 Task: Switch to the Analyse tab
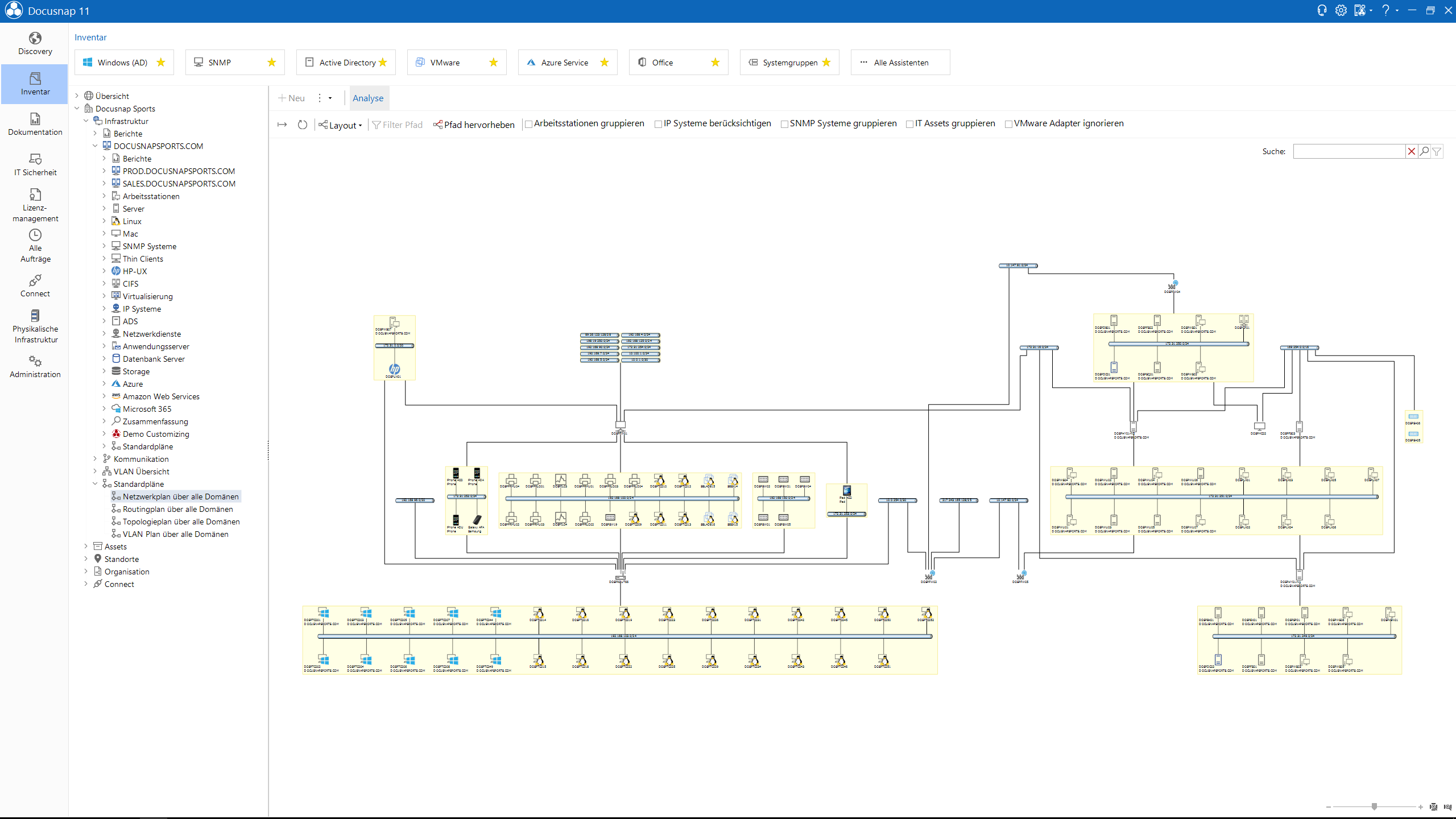click(x=368, y=98)
